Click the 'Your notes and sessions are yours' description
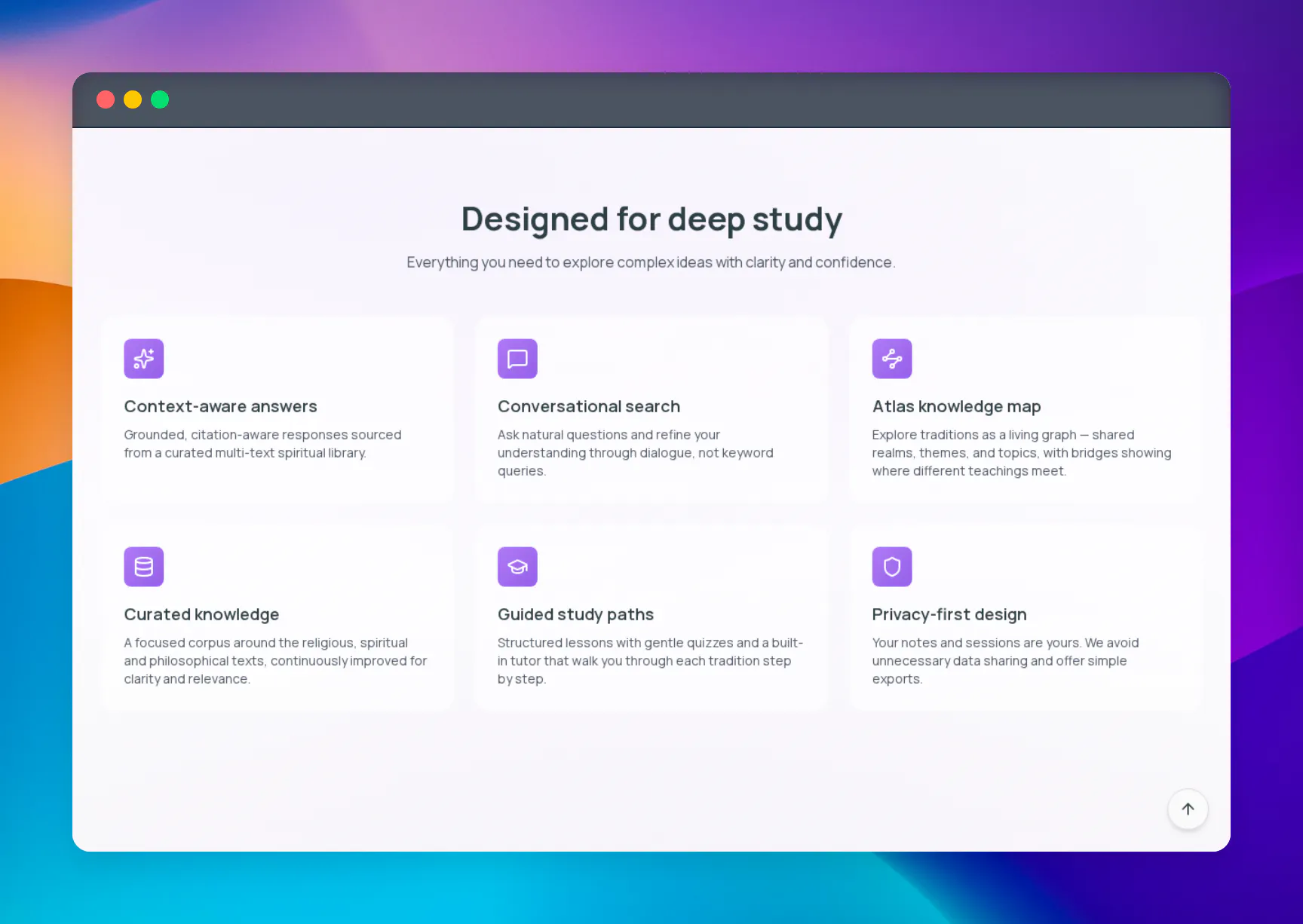Image resolution: width=1303 pixels, height=924 pixels. 1005,661
